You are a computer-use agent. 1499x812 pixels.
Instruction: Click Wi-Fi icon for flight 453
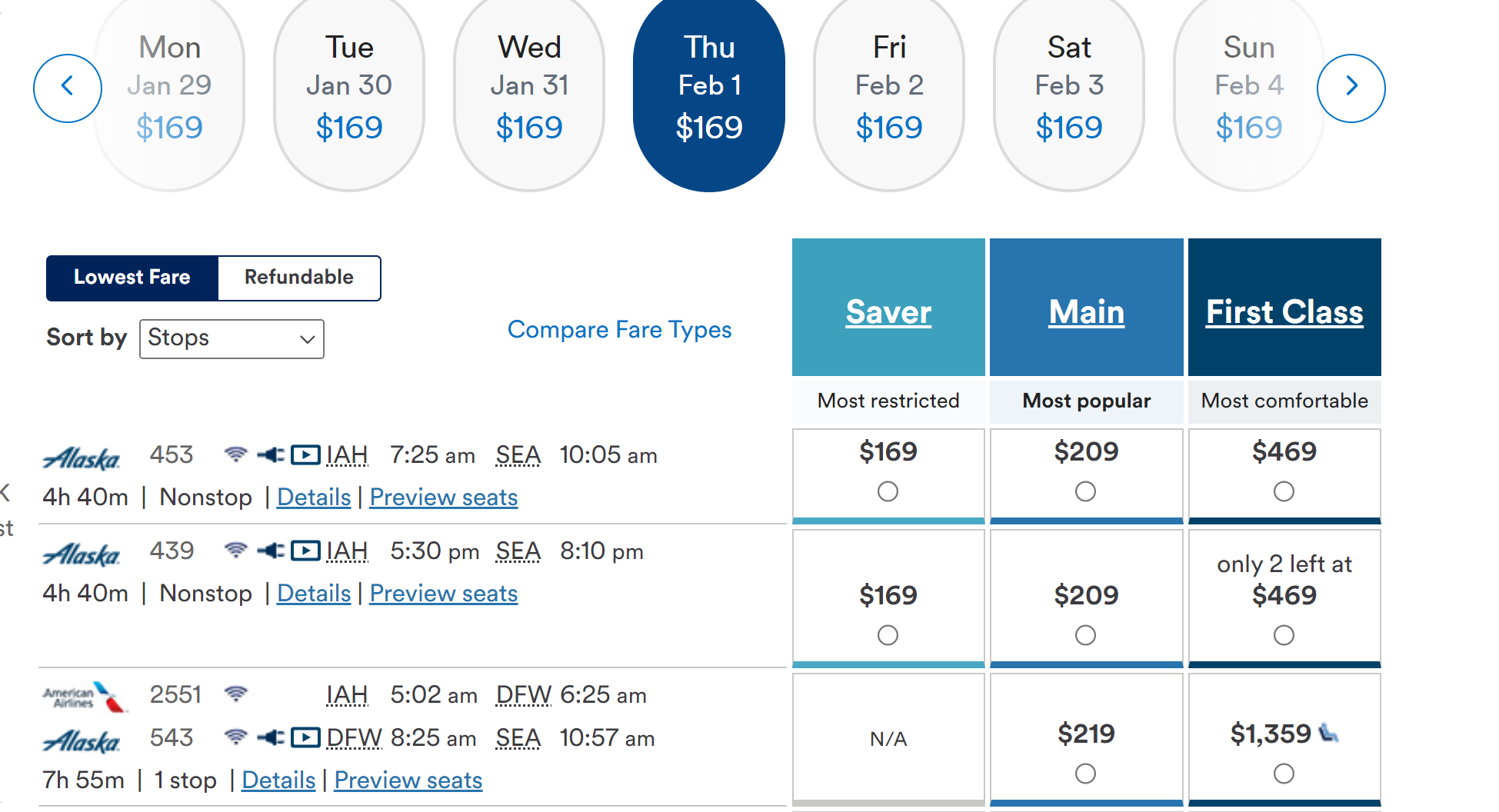(236, 454)
